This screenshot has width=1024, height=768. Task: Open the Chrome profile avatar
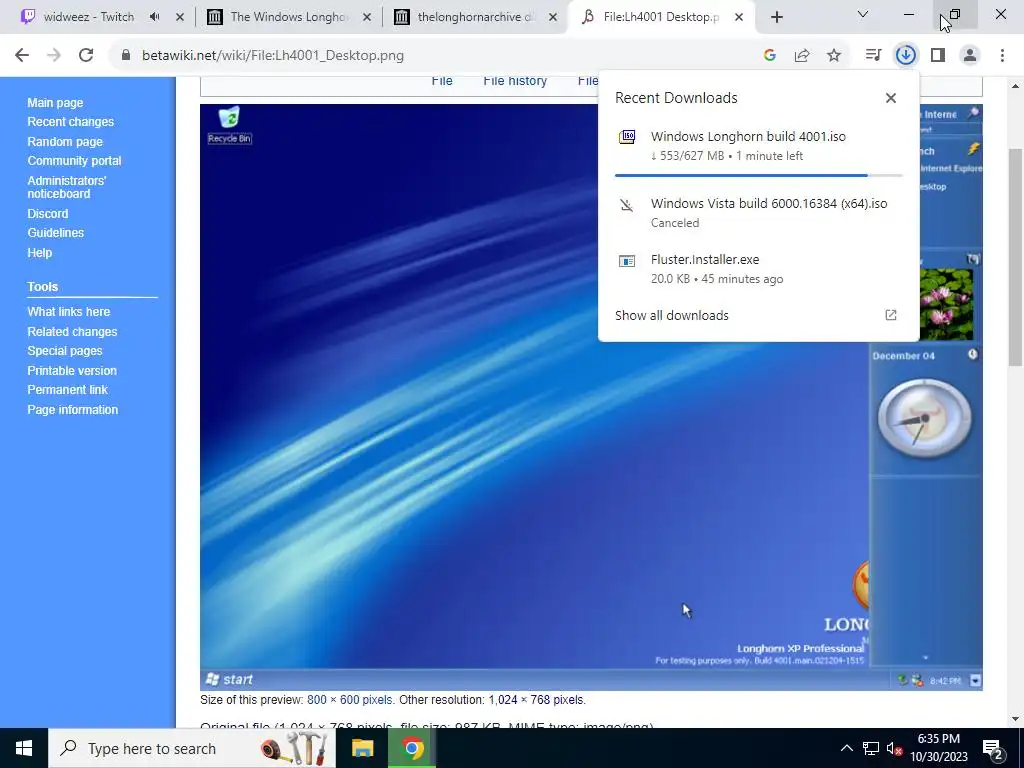pos(970,56)
